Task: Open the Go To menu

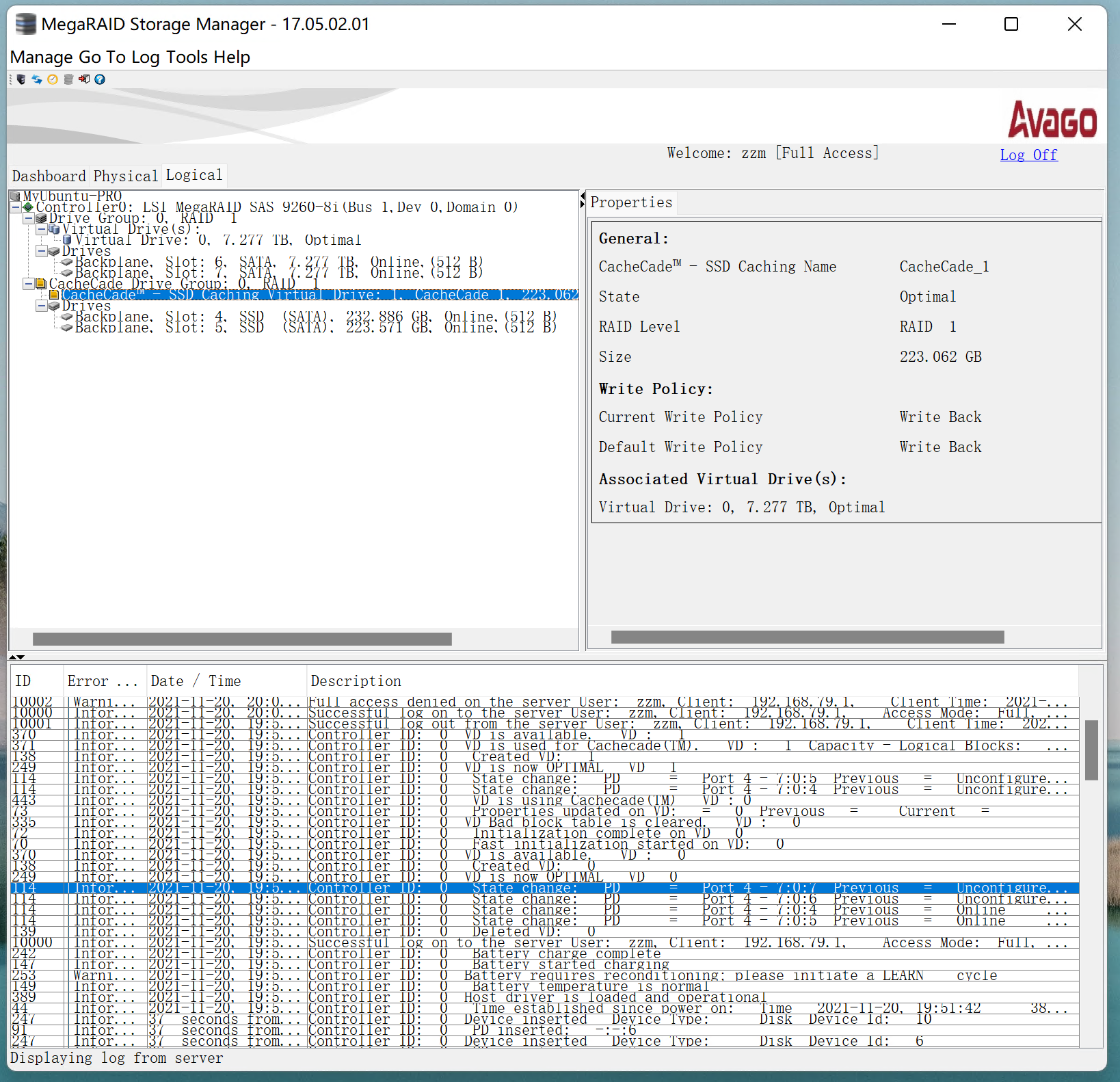Action: [103, 57]
